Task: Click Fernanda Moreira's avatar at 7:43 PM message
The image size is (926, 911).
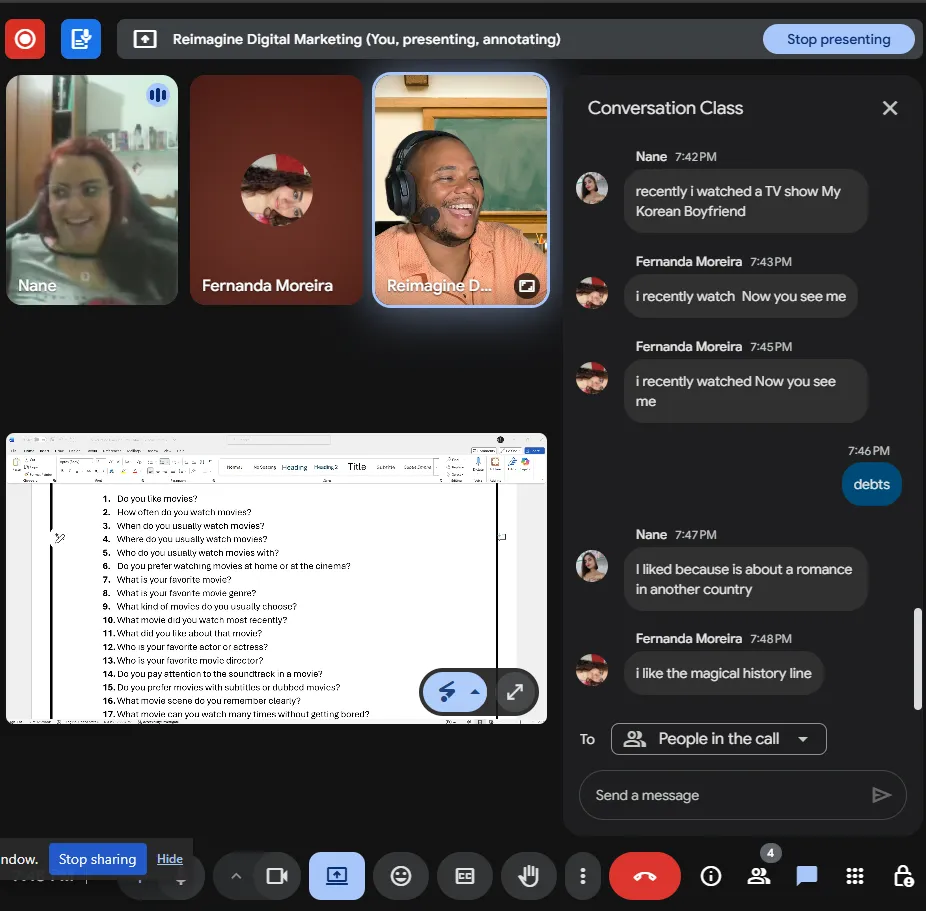Action: tap(592, 293)
